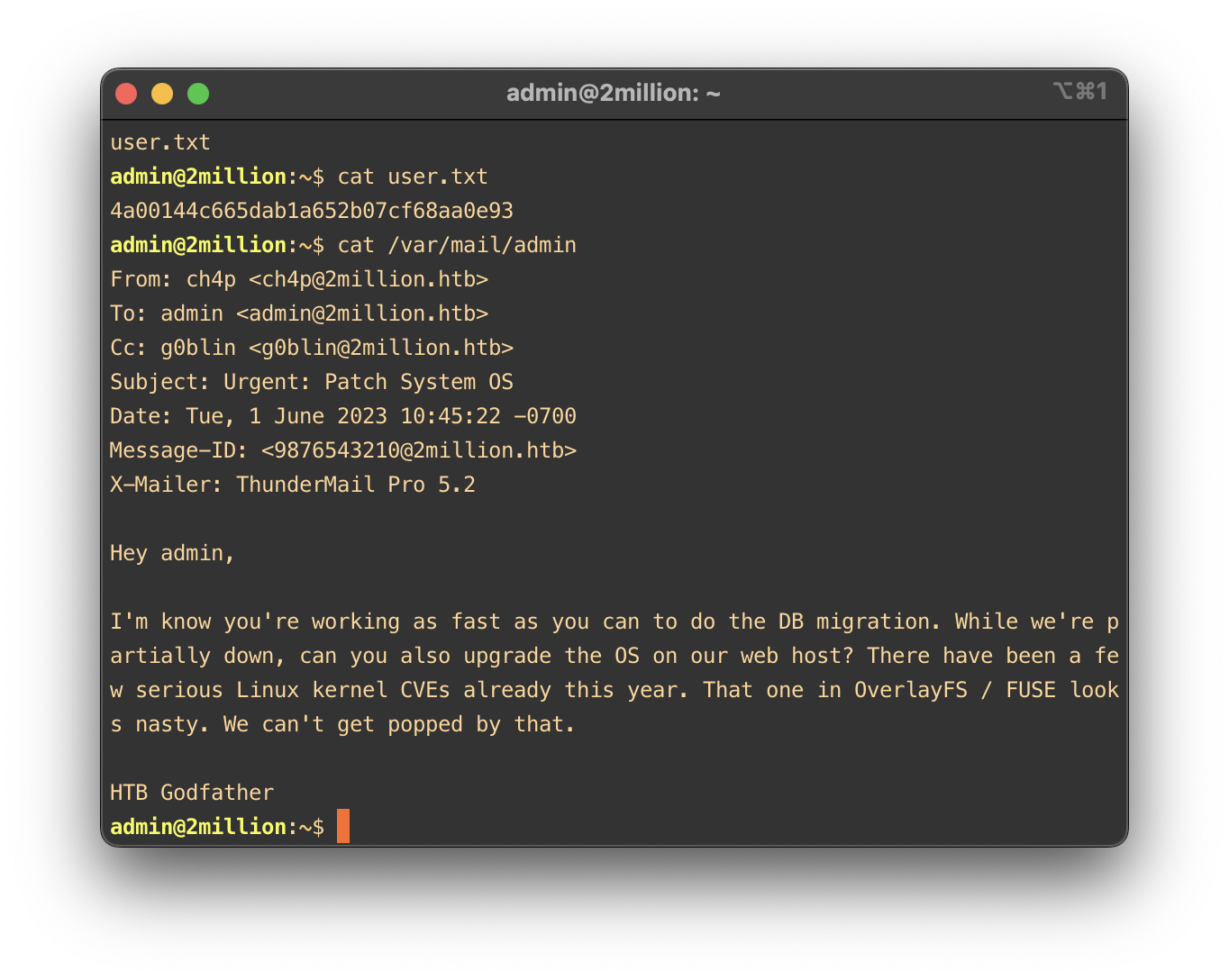This screenshot has width=1229, height=980.
Task: Click the 'HTB Godfather' signature line
Action: coord(192,793)
